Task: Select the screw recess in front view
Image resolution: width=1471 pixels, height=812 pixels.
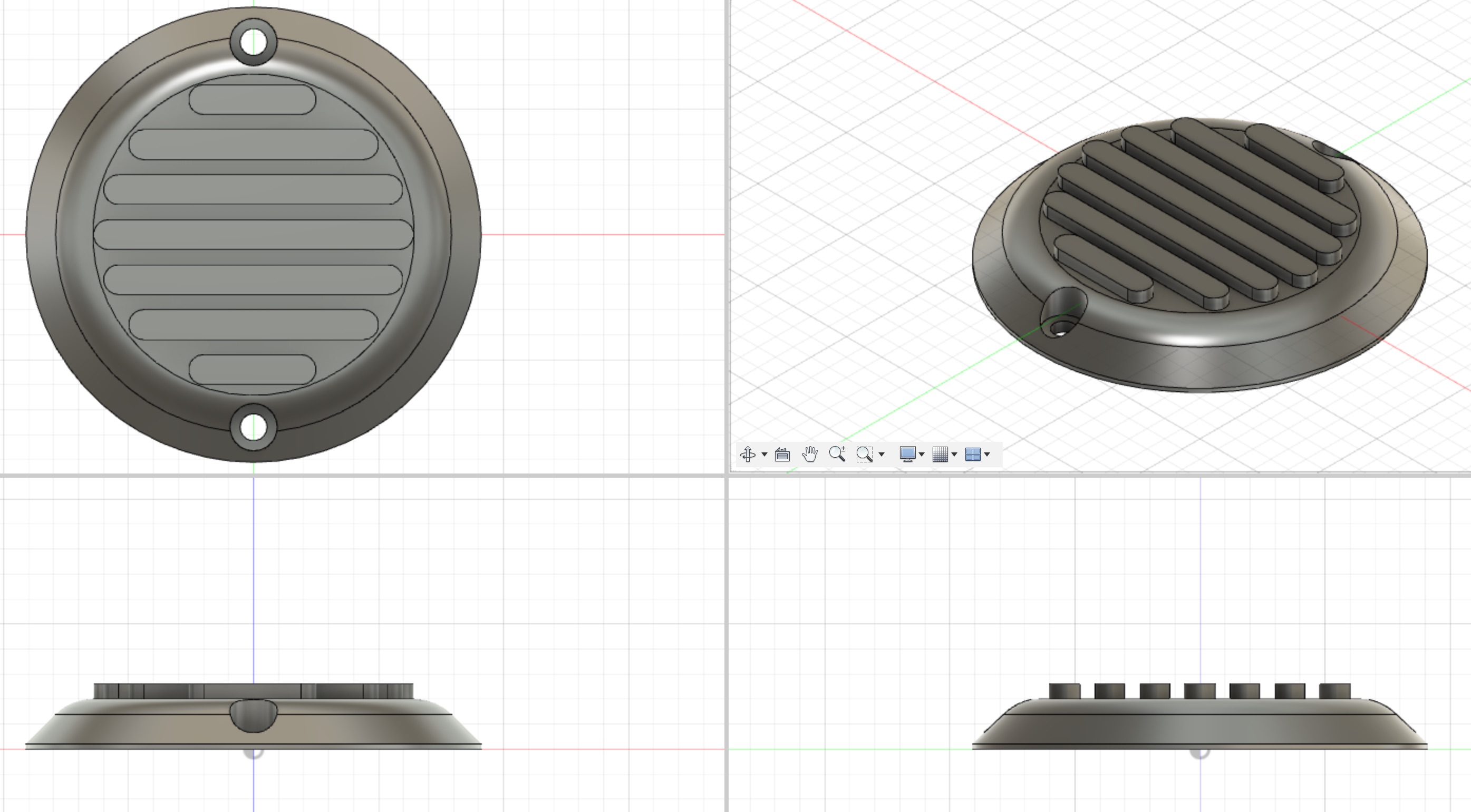Action: (x=254, y=716)
